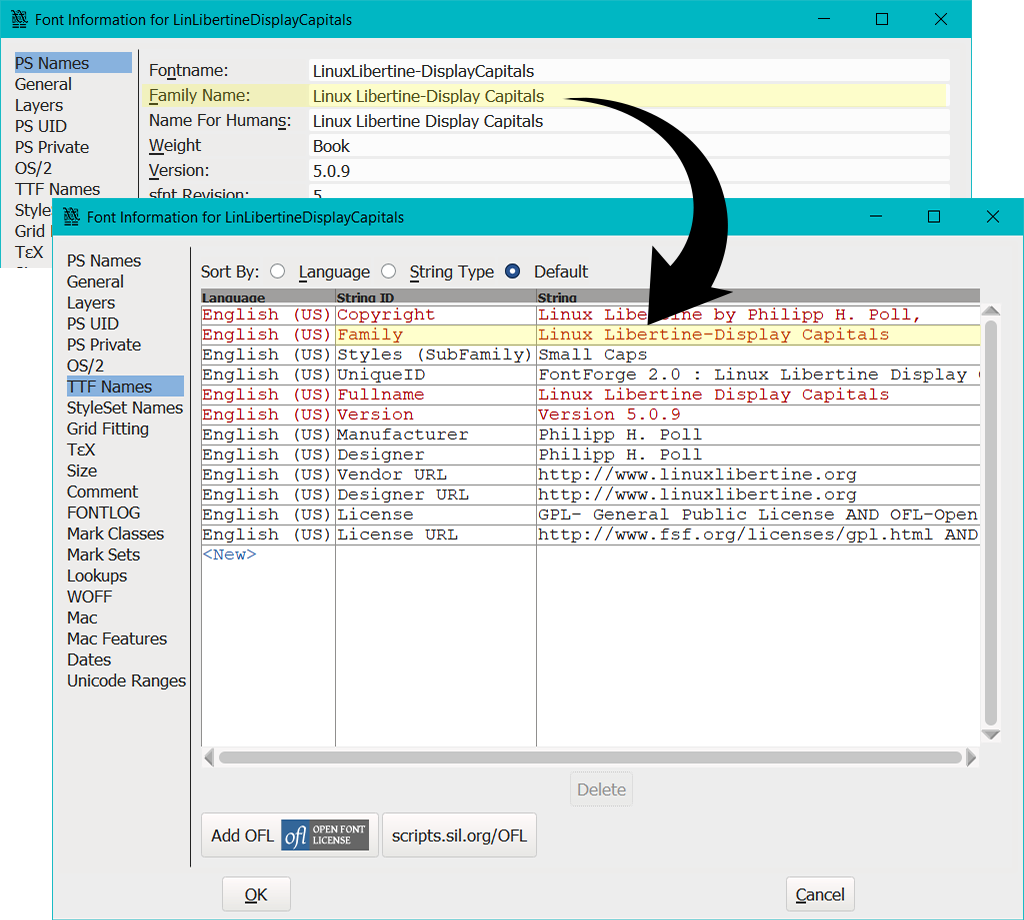This screenshot has width=1024, height=920.
Task: Select the License string ID cell
Action: pyautogui.click(x=435, y=515)
